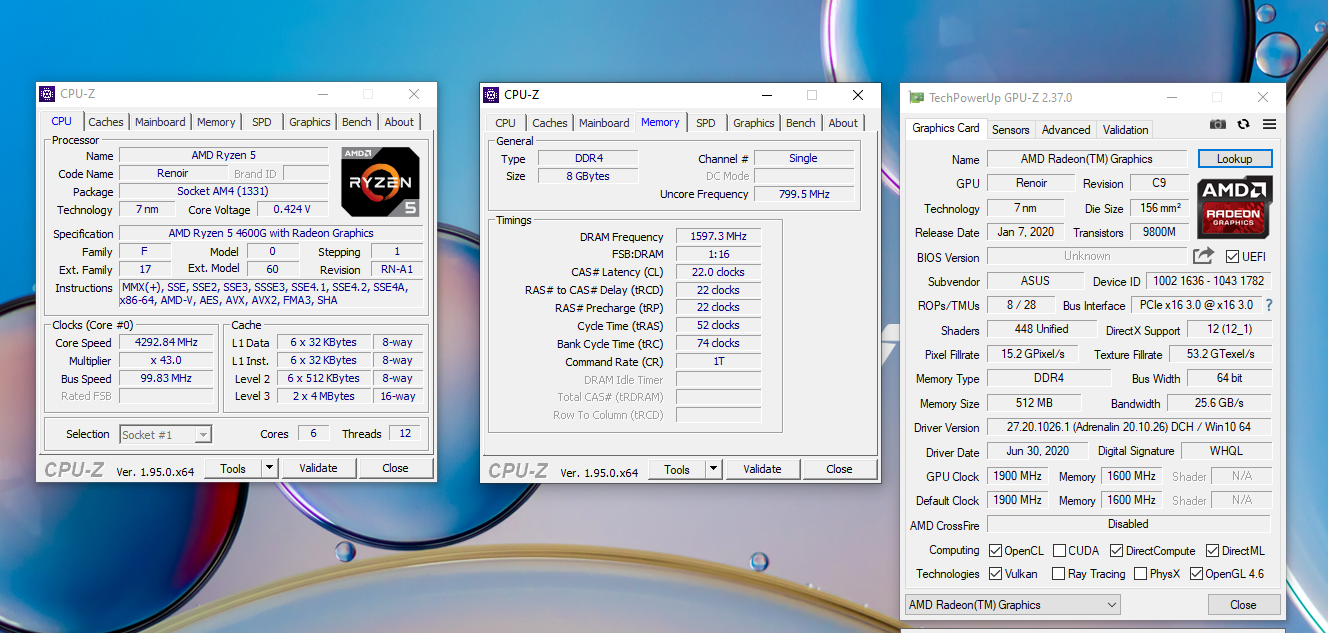Open Tools dropdown arrow in CPU-Z processor window
The width and height of the screenshot is (1328, 633).
tap(269, 468)
